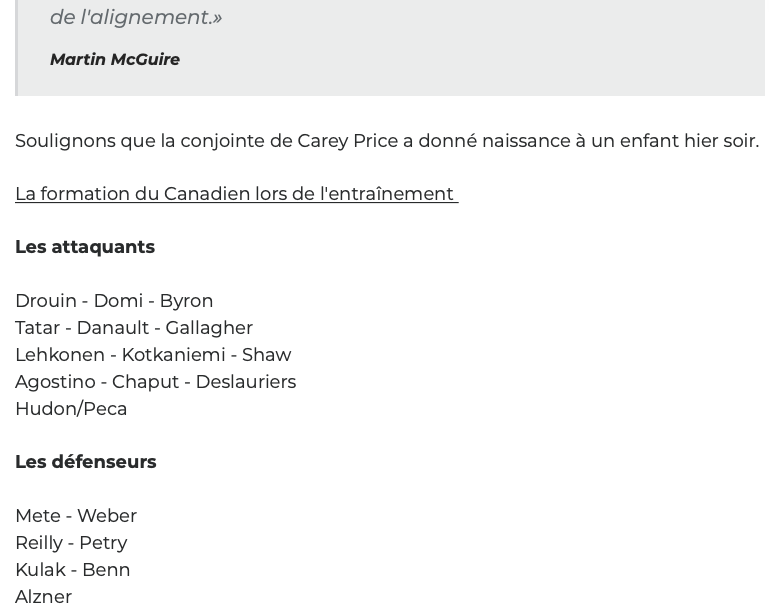Click the Lehkonen - Kotkaniemi - Shaw line
This screenshot has height=614, width=769.
[x=153, y=355]
